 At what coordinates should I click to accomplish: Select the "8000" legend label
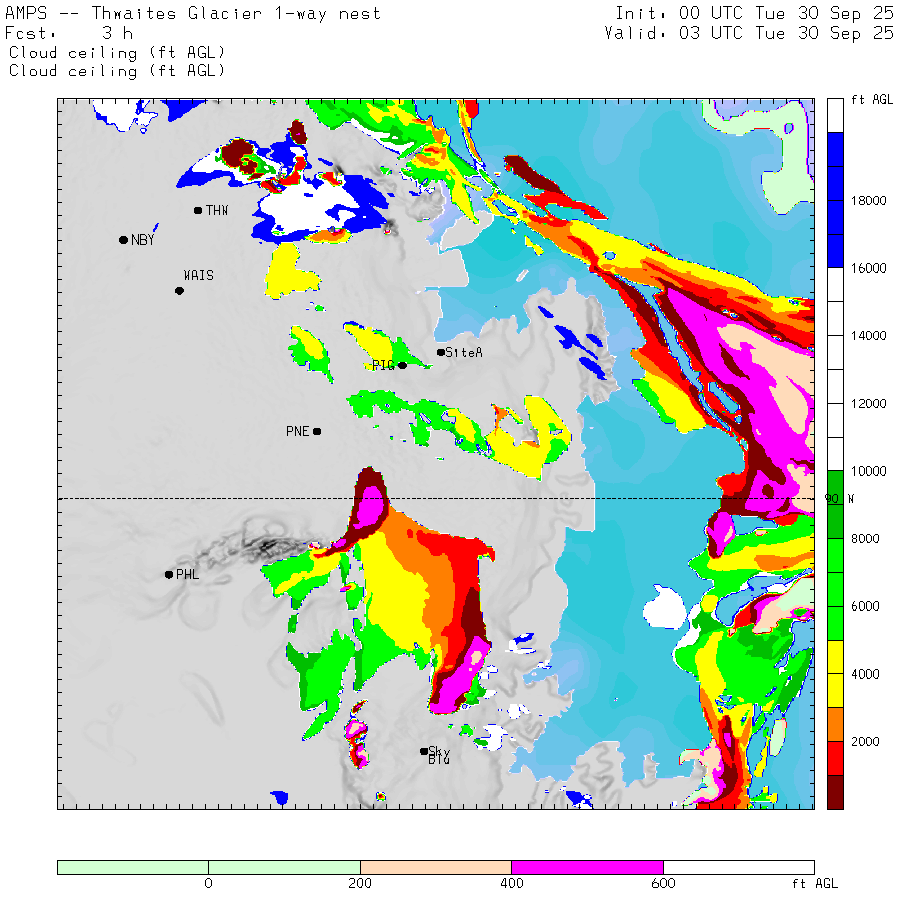pos(865,538)
